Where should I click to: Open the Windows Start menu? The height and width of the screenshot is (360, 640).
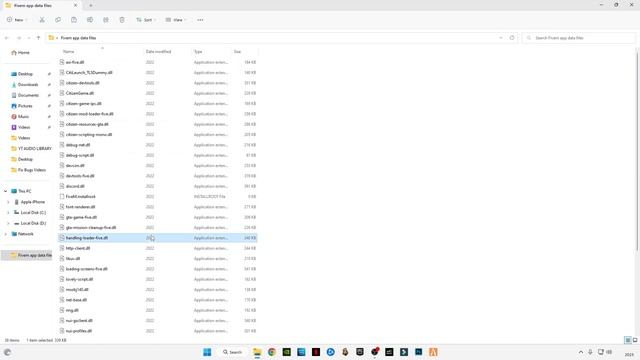(207, 352)
